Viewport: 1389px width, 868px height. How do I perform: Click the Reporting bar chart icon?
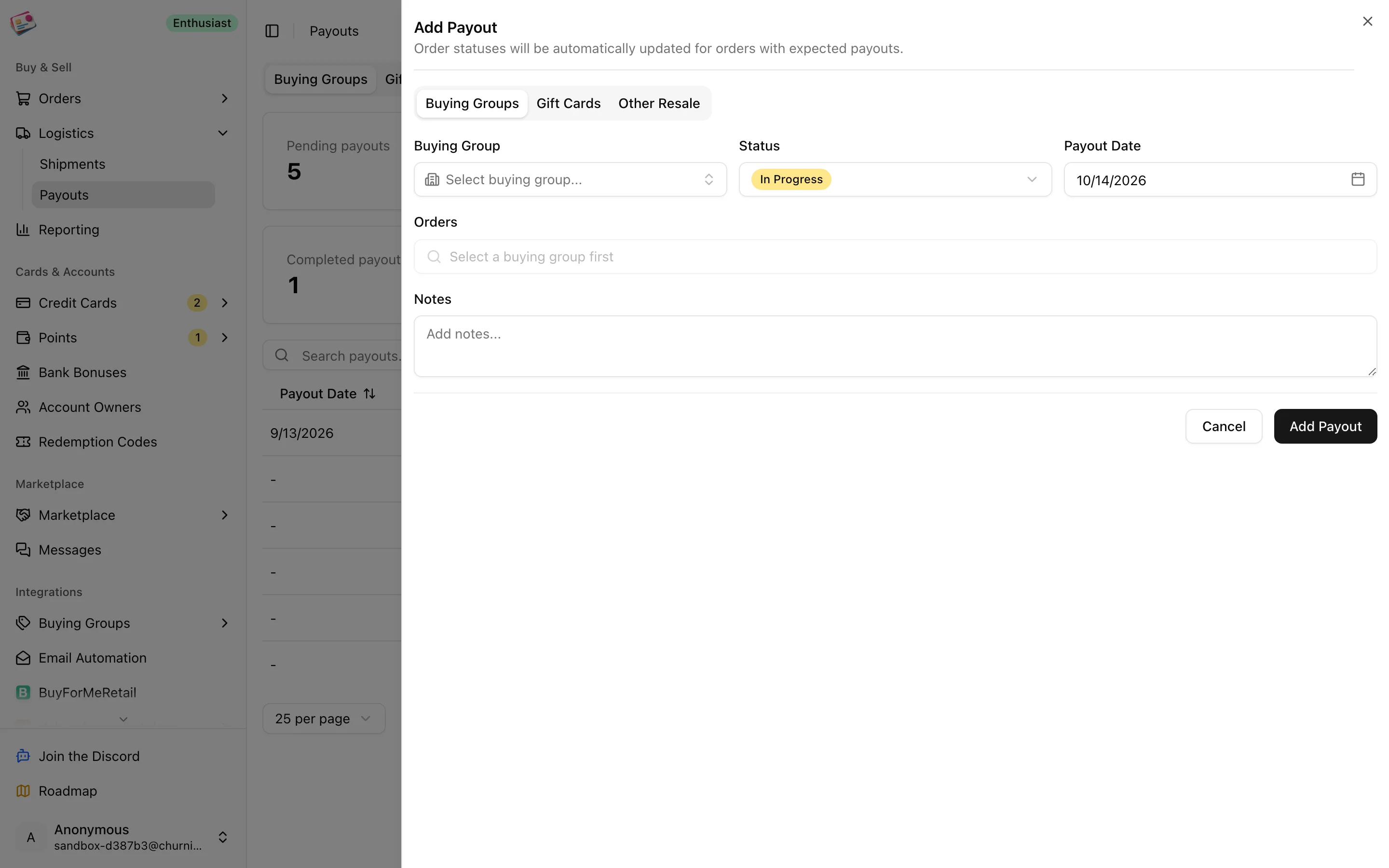tap(23, 230)
